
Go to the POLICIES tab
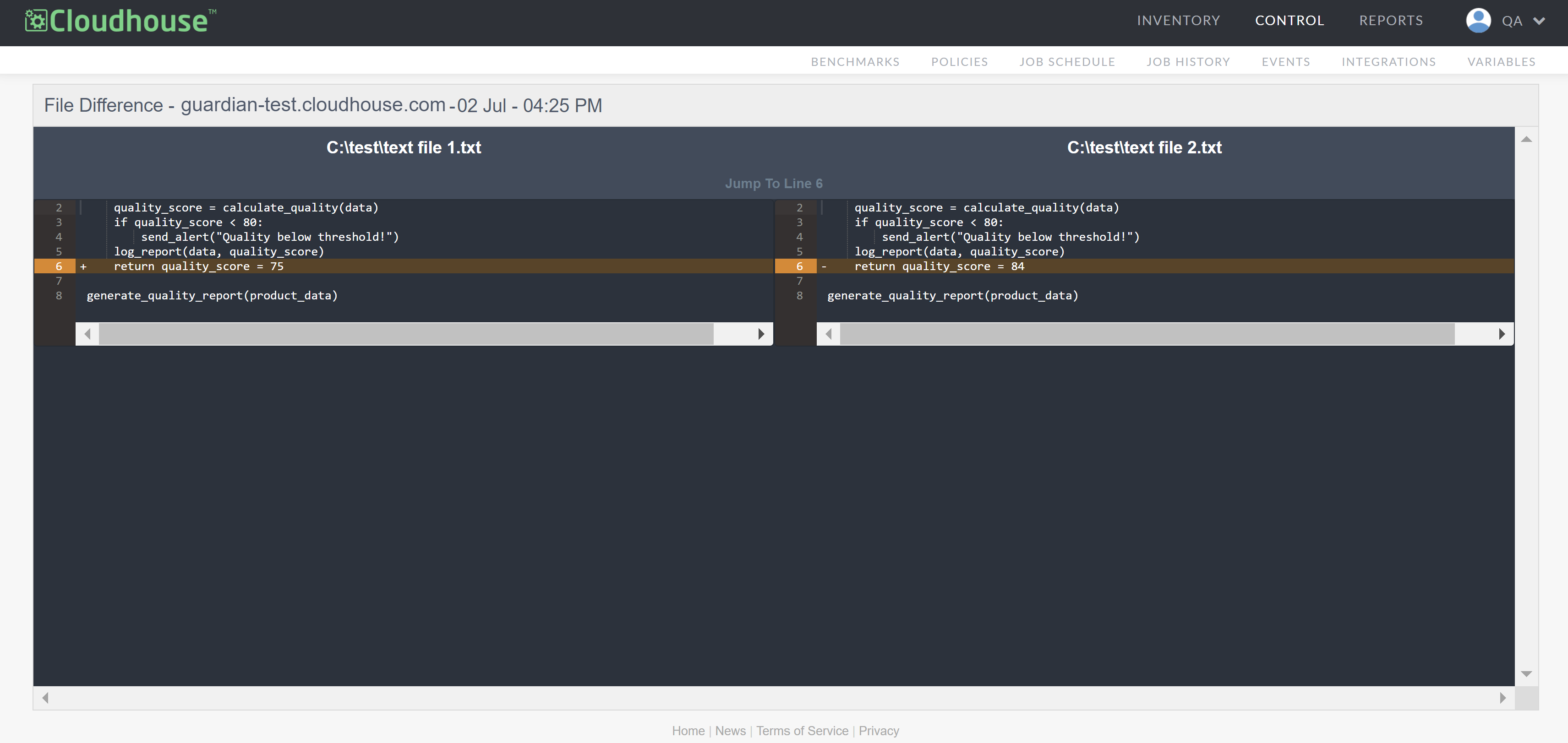tap(959, 61)
